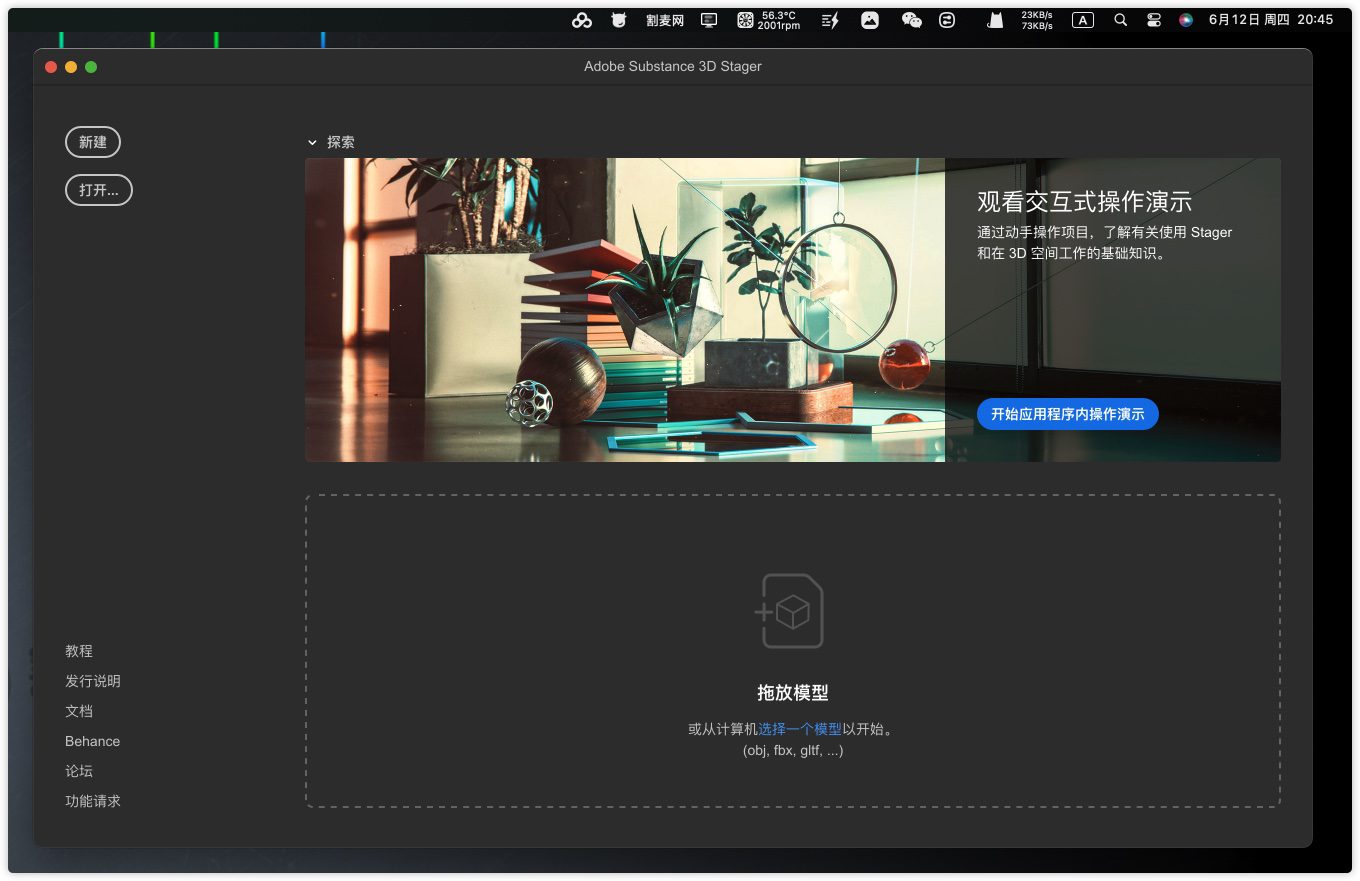This screenshot has width=1360, height=881.
Task: Click the (obj, fbx, gltf, ...) format text
Action: [x=793, y=750]
